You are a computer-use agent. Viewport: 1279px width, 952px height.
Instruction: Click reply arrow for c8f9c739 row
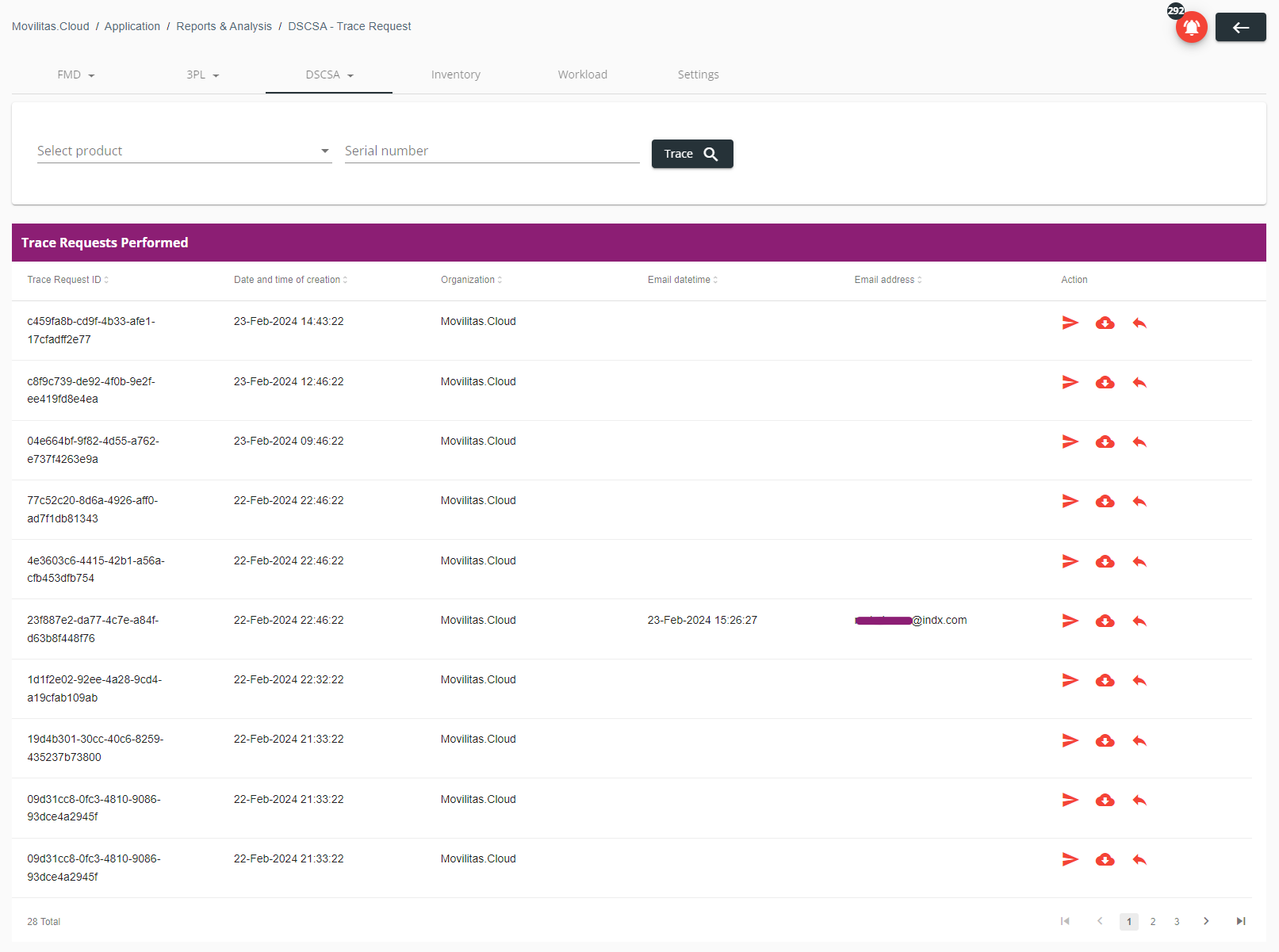(x=1139, y=382)
